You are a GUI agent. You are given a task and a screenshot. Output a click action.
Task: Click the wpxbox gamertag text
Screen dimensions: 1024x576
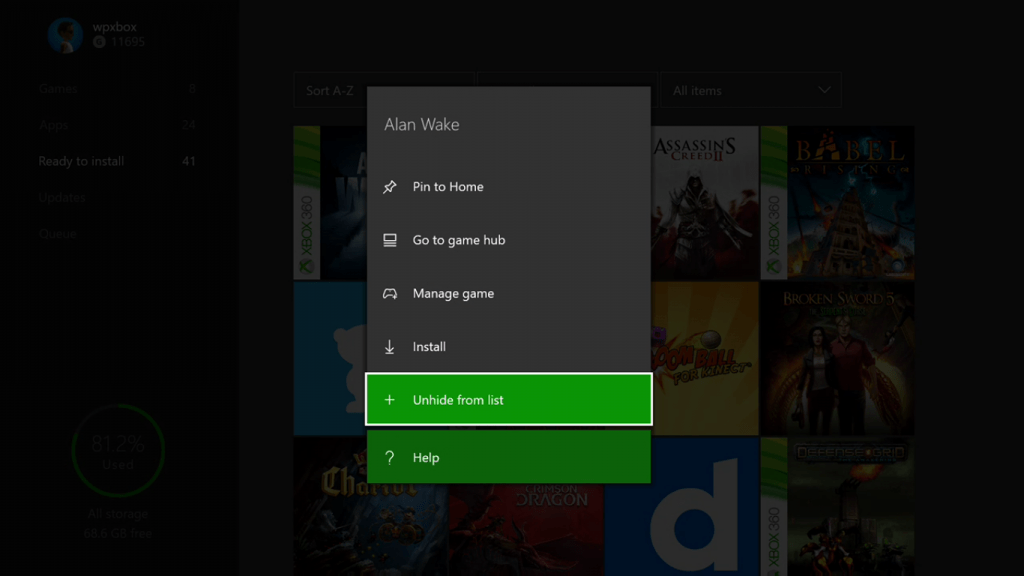(x=115, y=27)
